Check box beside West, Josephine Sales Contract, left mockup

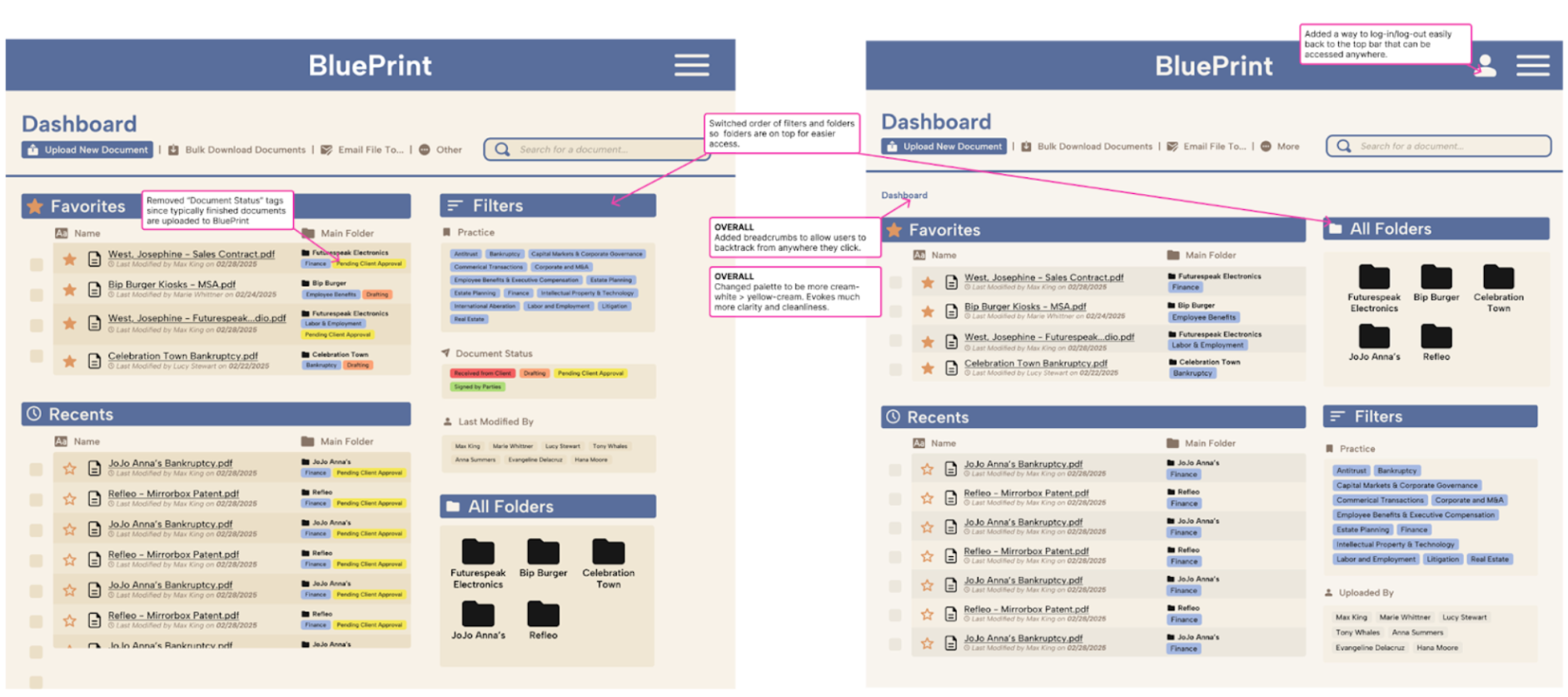(x=37, y=265)
